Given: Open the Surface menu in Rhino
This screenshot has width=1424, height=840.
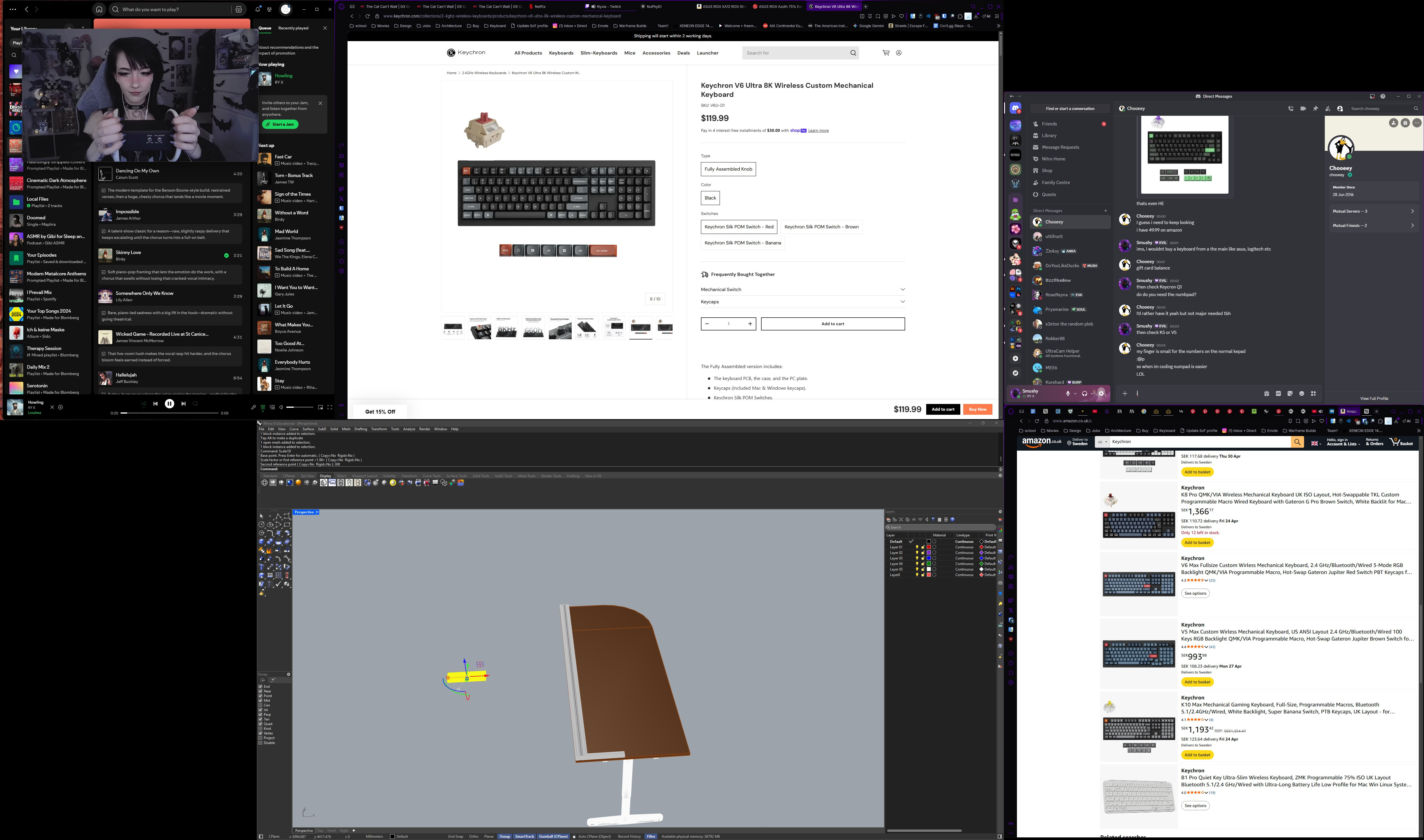Looking at the screenshot, I should [x=308, y=429].
